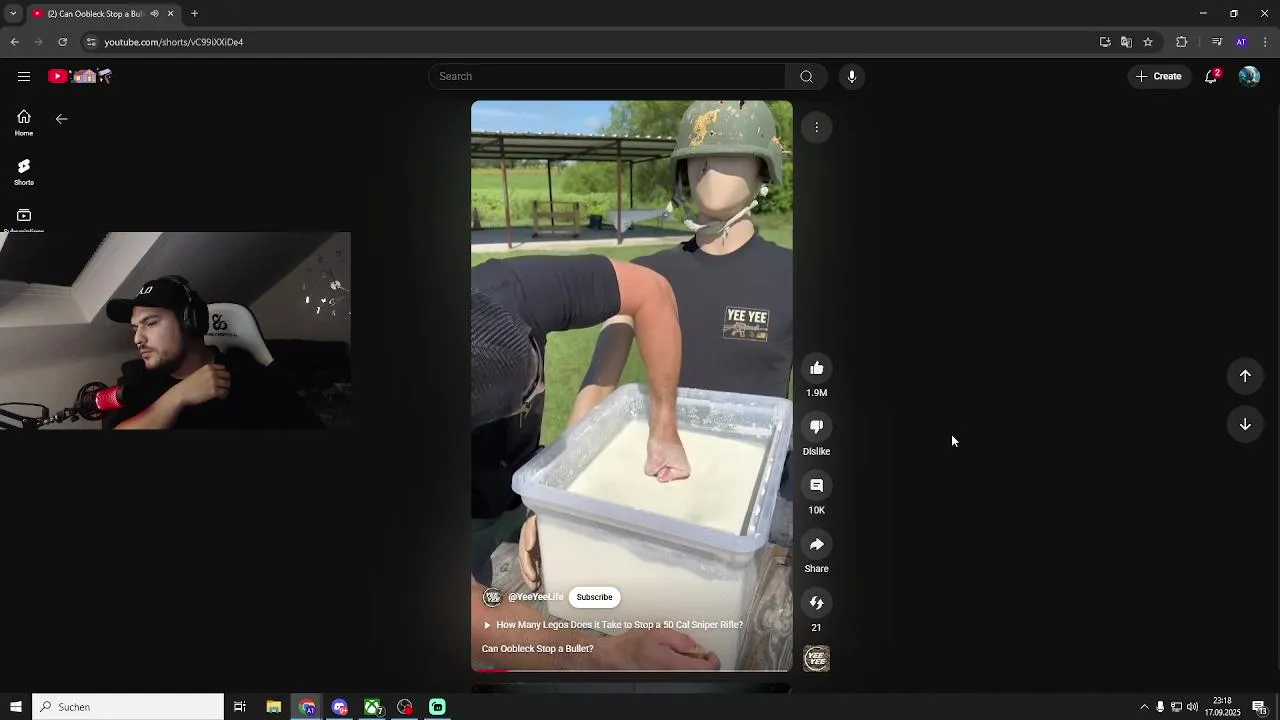Seek on the short's red progress bar
This screenshot has height=720, width=1280.
point(631,670)
